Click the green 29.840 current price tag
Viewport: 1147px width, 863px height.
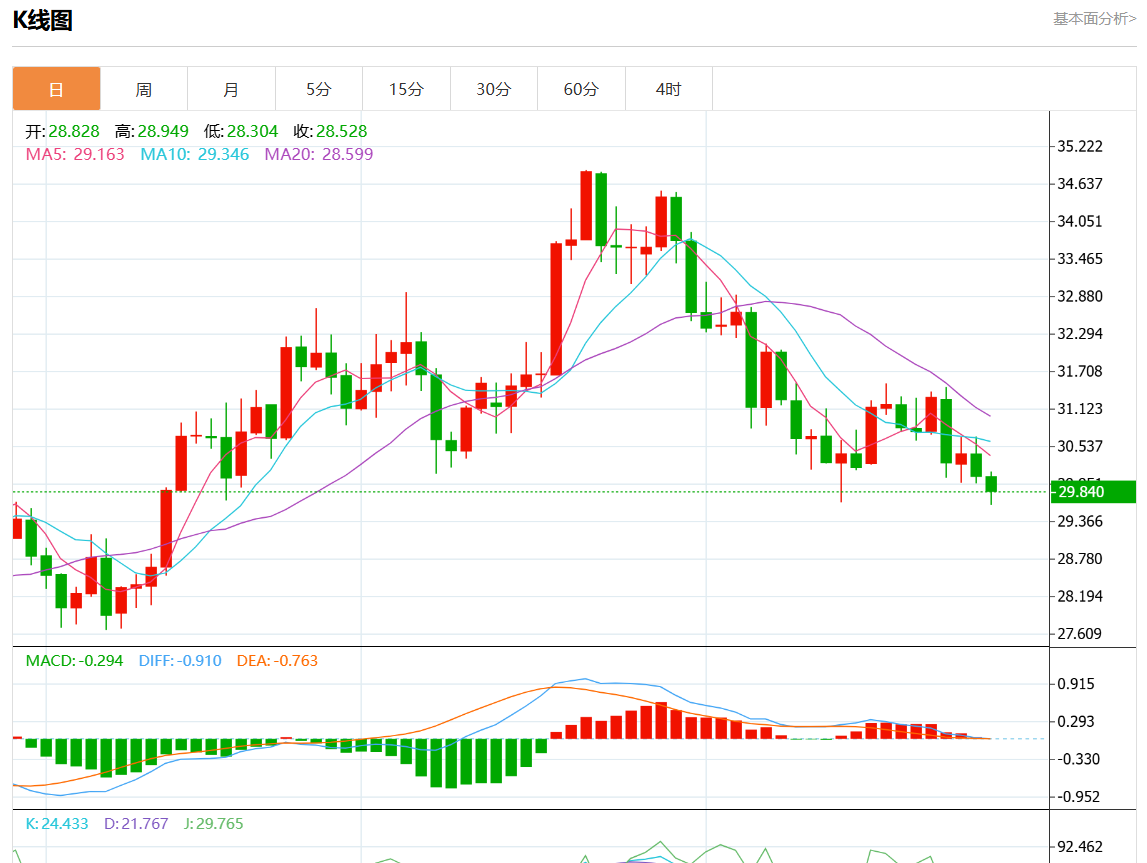[1094, 492]
